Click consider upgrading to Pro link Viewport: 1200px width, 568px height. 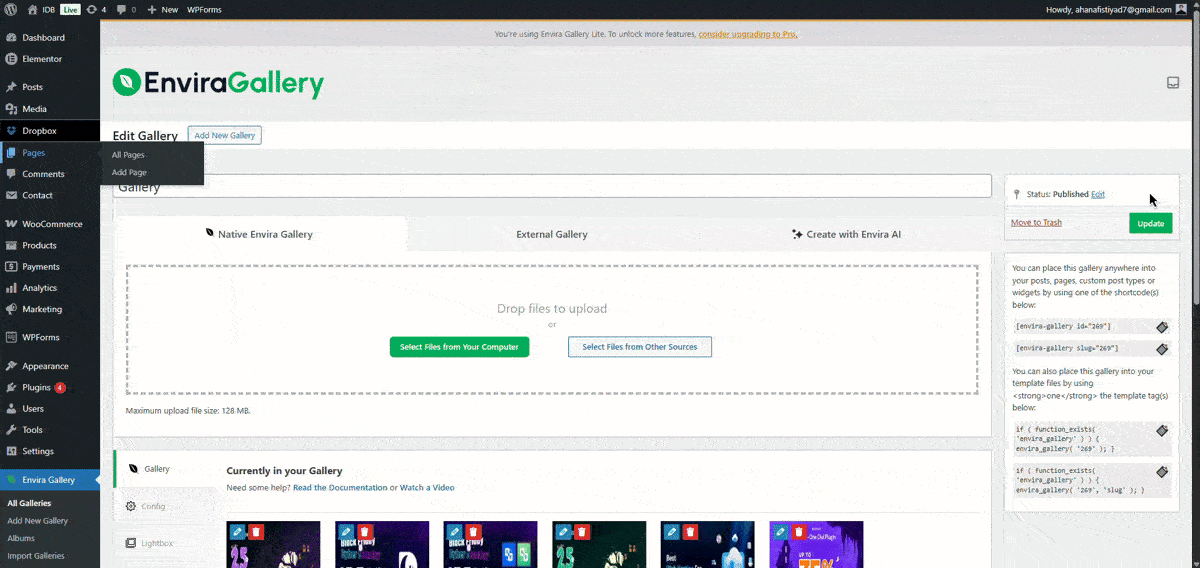pos(747,34)
